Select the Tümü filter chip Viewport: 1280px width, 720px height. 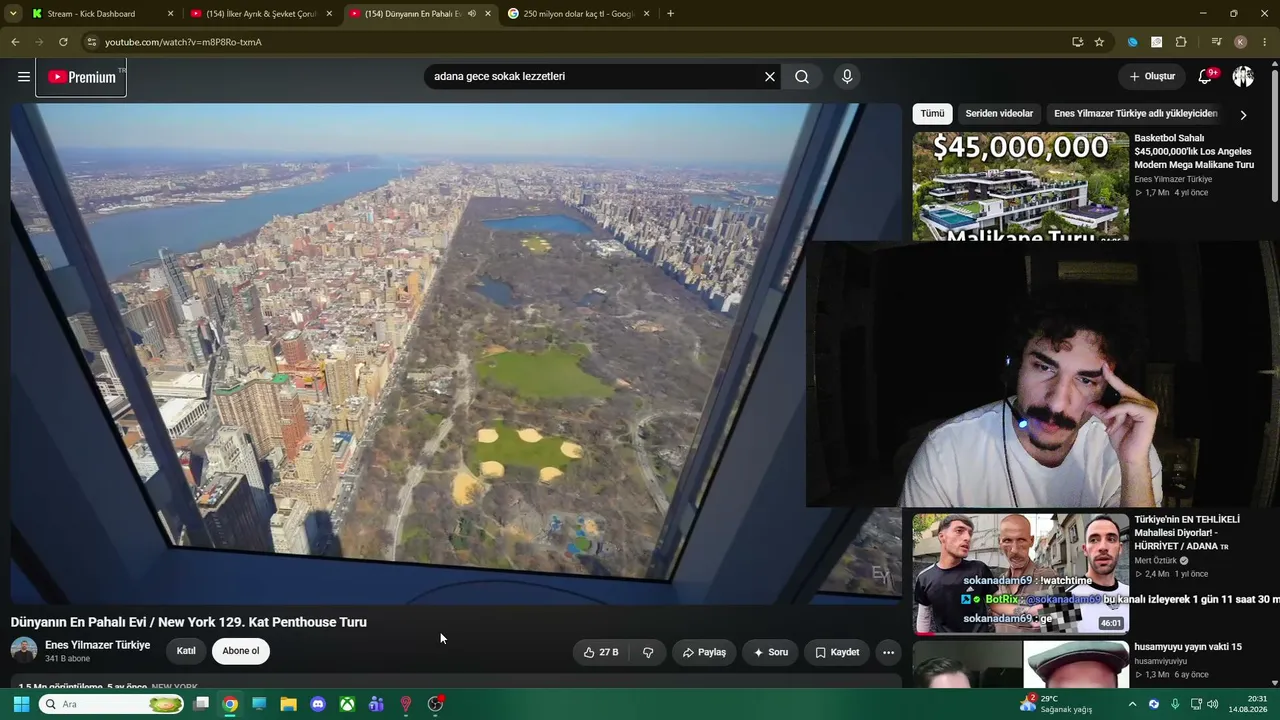coord(932,114)
